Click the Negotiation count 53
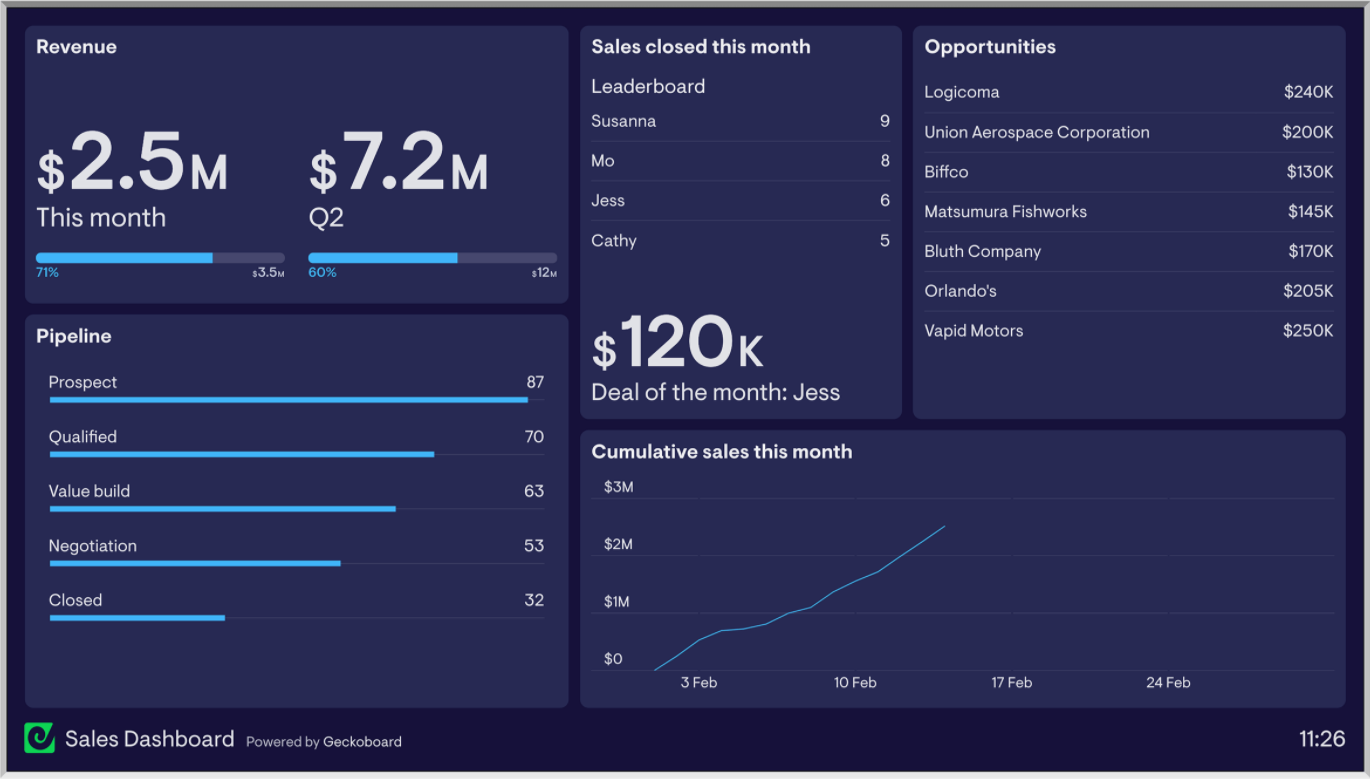Viewport: 1370px width, 779px height. coord(534,546)
